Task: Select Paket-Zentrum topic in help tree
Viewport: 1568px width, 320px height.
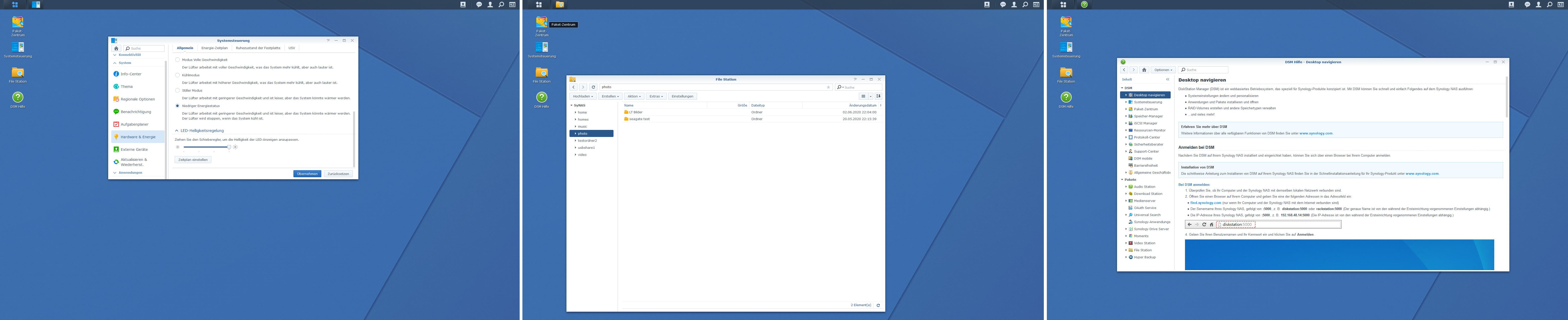Action: coord(1145,109)
